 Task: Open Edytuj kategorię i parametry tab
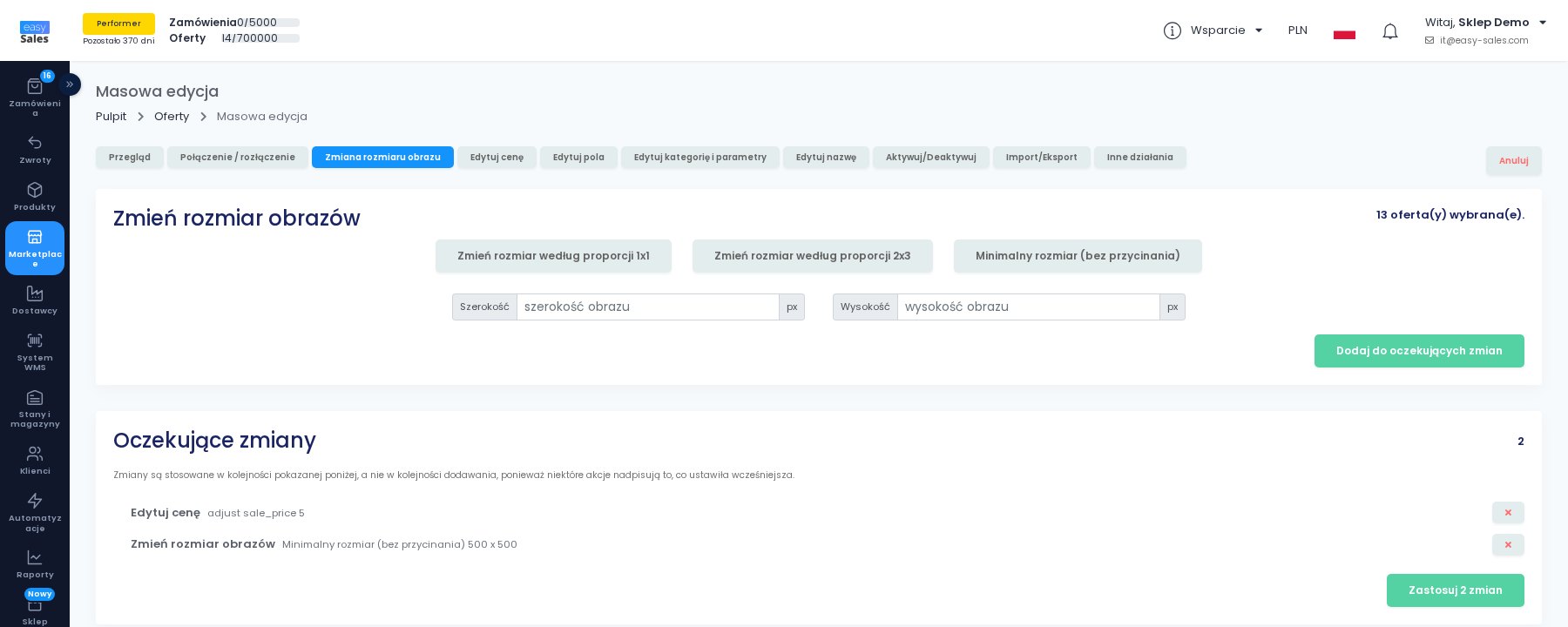click(700, 158)
